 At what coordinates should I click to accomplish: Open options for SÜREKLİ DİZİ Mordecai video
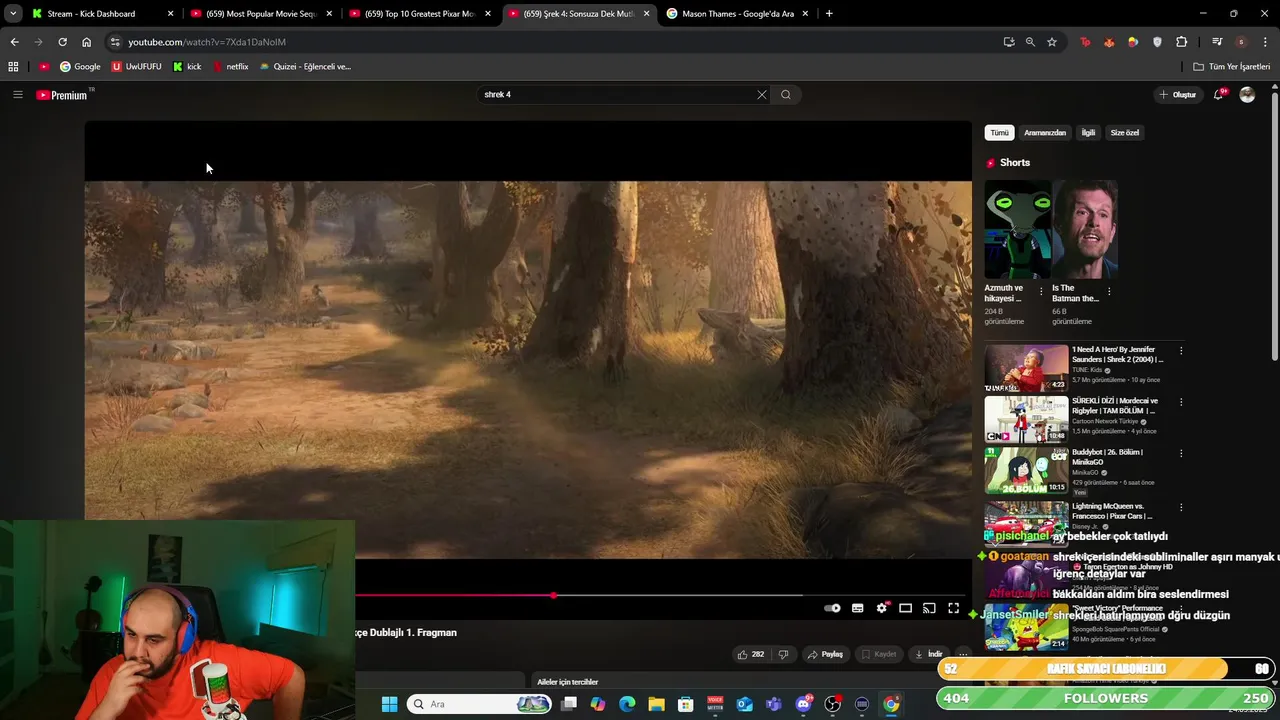1181,402
